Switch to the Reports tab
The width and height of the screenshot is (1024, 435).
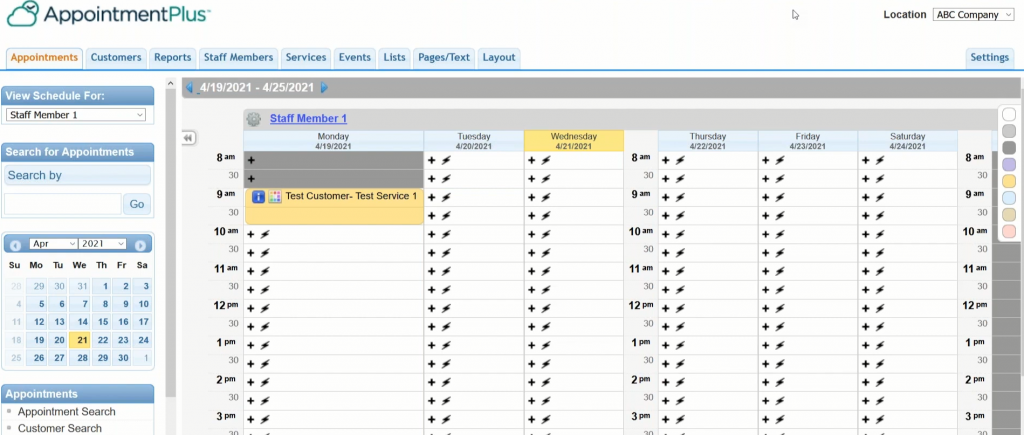(172, 57)
